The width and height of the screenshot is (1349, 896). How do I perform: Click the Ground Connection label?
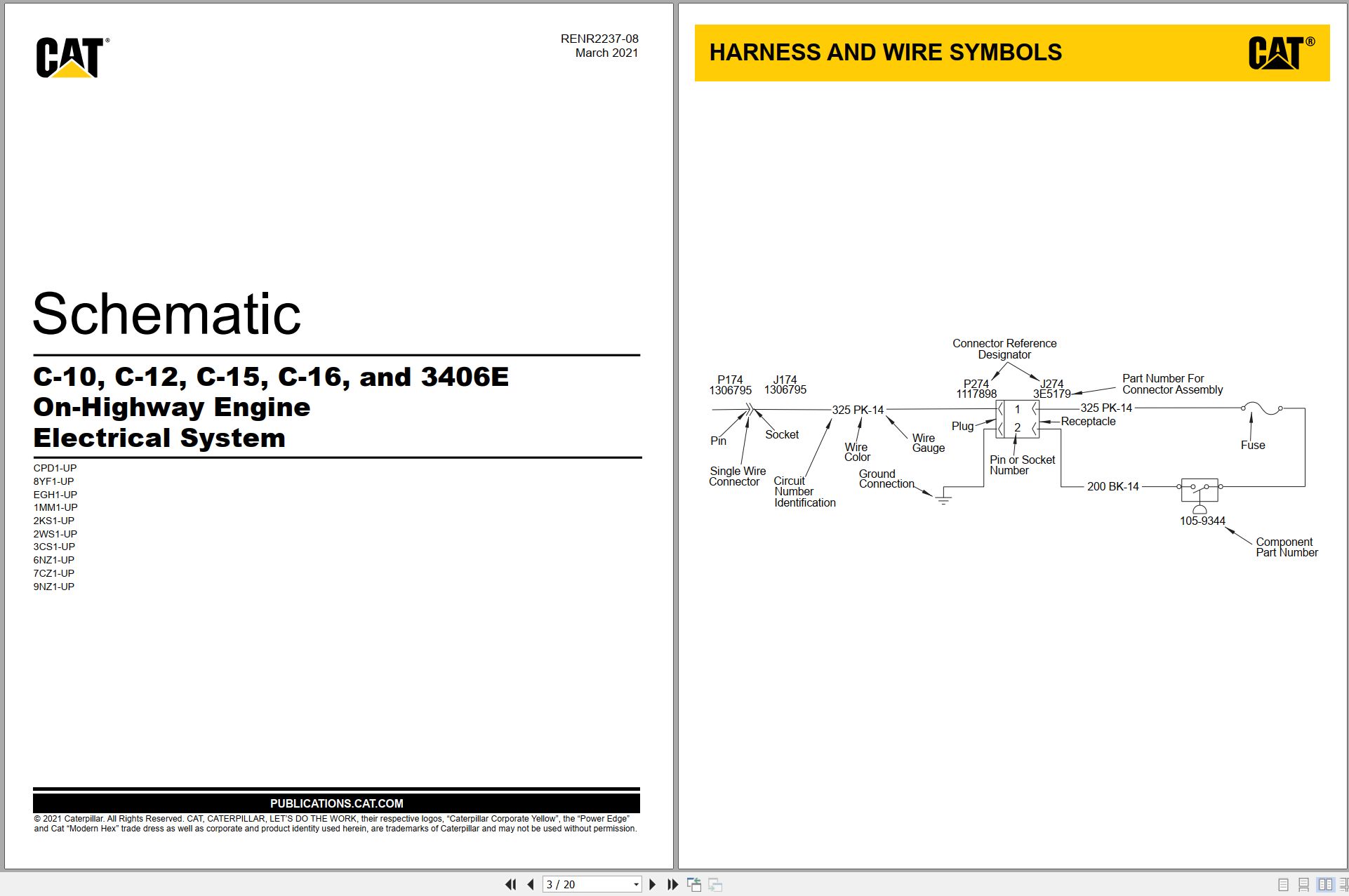click(x=886, y=479)
